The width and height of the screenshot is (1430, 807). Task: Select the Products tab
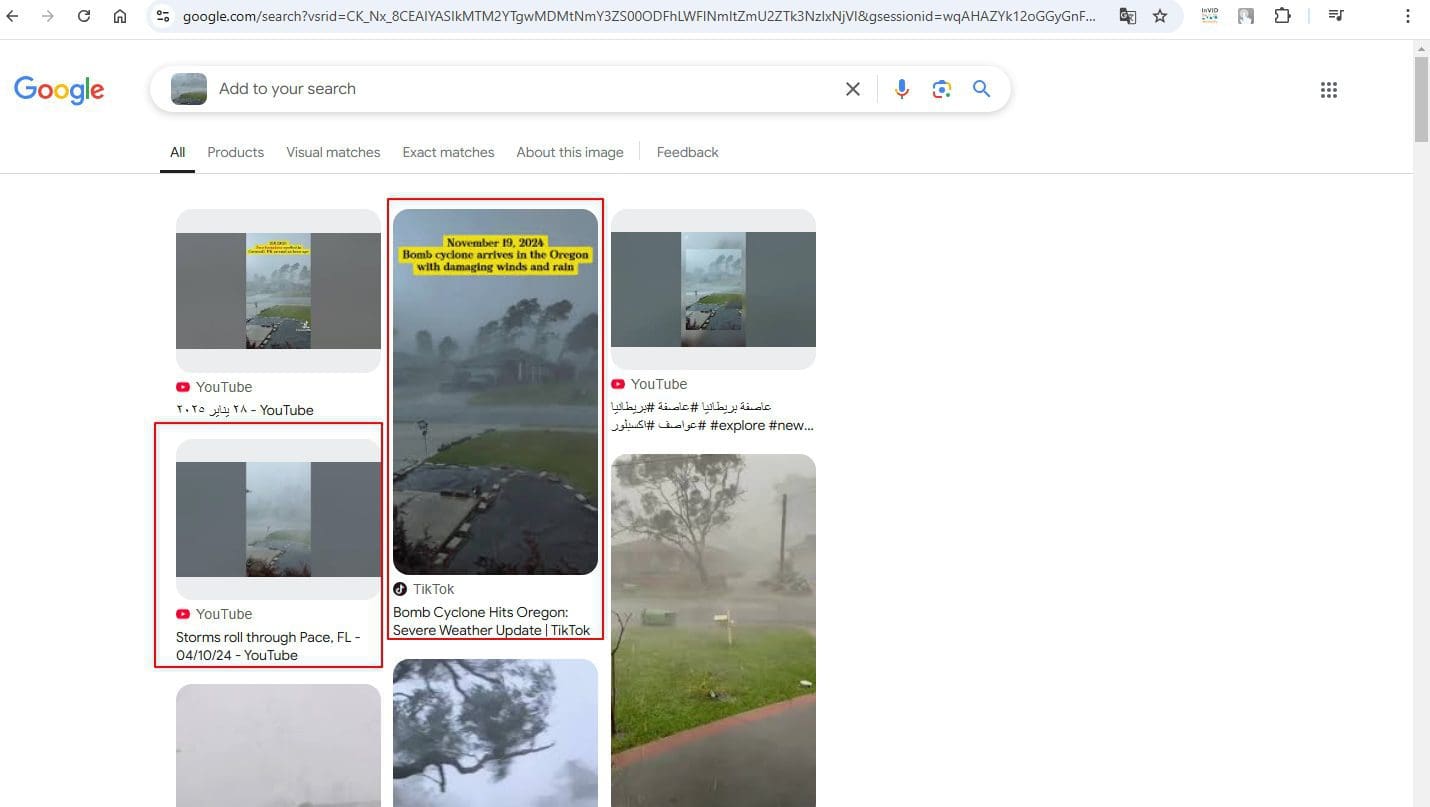point(235,152)
